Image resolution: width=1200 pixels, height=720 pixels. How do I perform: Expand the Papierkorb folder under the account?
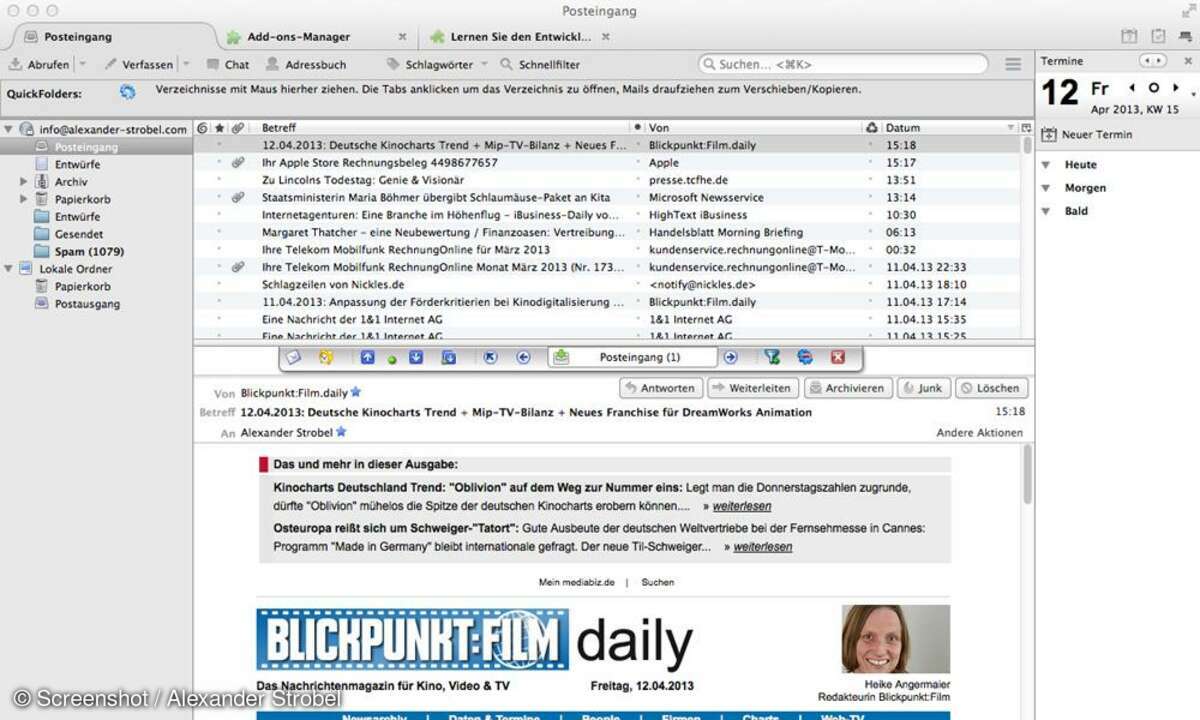(24, 199)
